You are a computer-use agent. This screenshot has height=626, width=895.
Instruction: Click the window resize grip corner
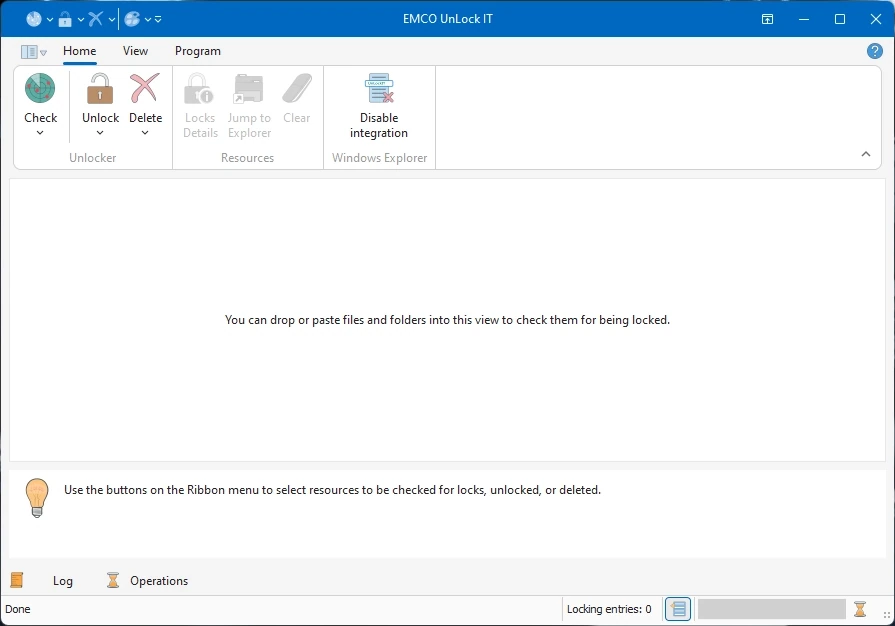pyautogui.click(x=886, y=615)
